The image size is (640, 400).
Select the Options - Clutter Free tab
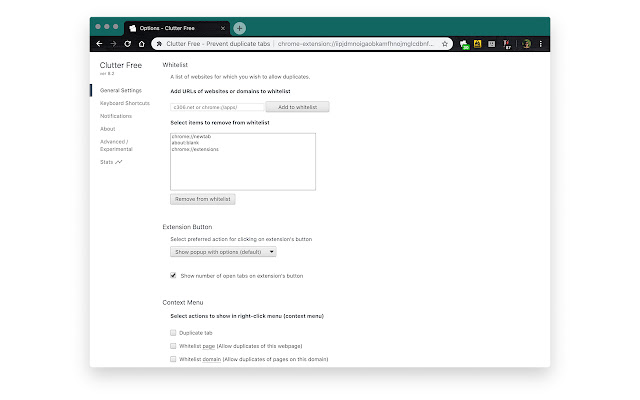point(177,28)
